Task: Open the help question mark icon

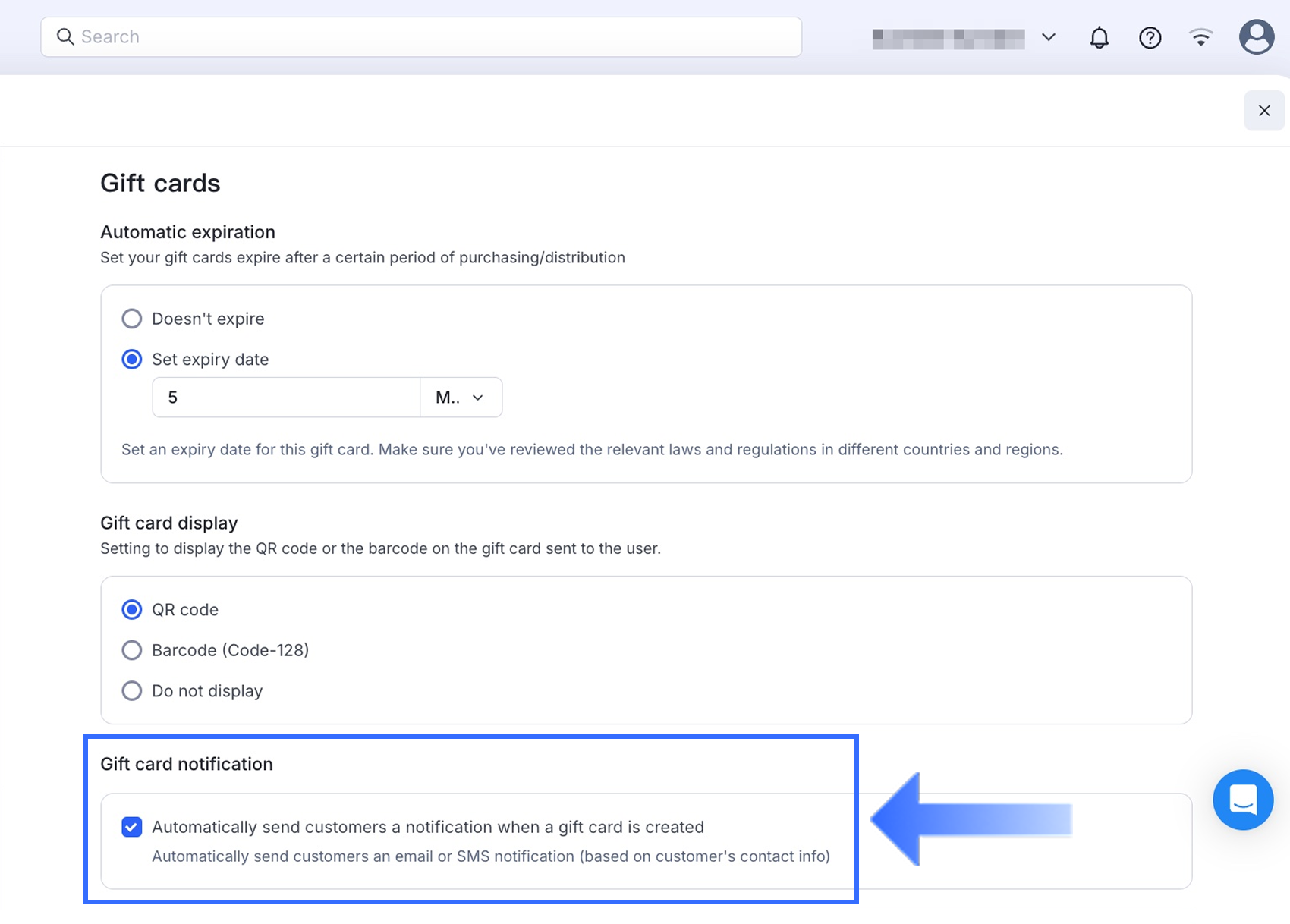Action: pyautogui.click(x=1150, y=37)
